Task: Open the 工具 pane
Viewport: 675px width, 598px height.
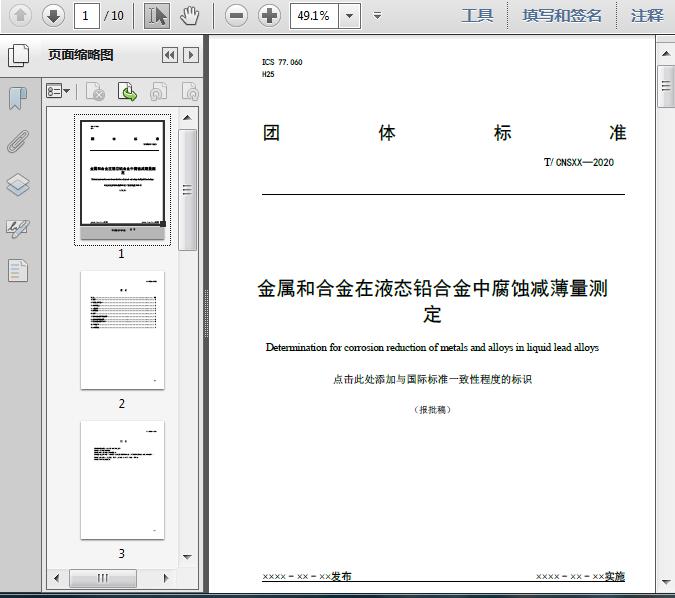Action: (477, 15)
